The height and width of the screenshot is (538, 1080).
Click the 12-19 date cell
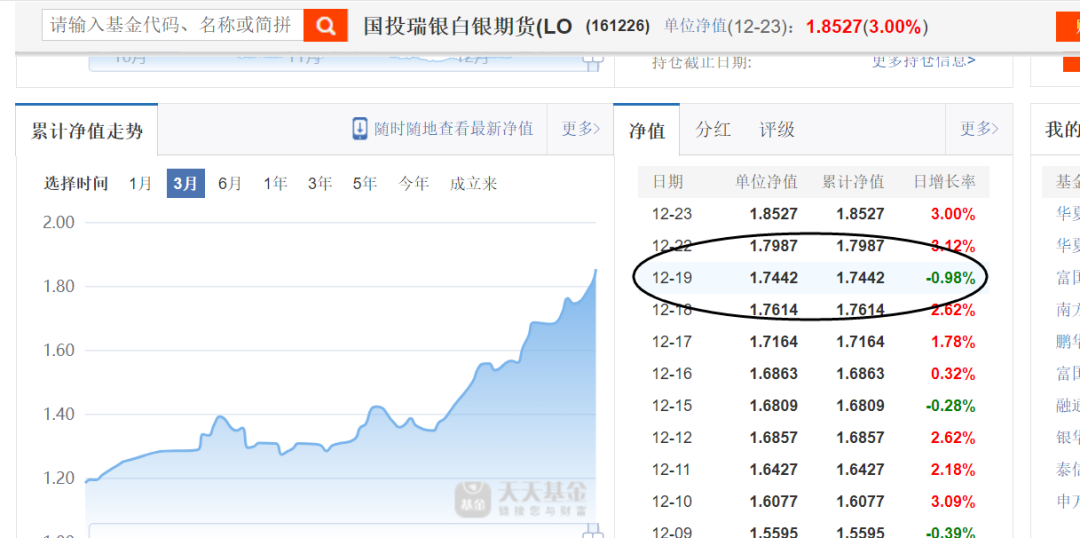pos(672,278)
